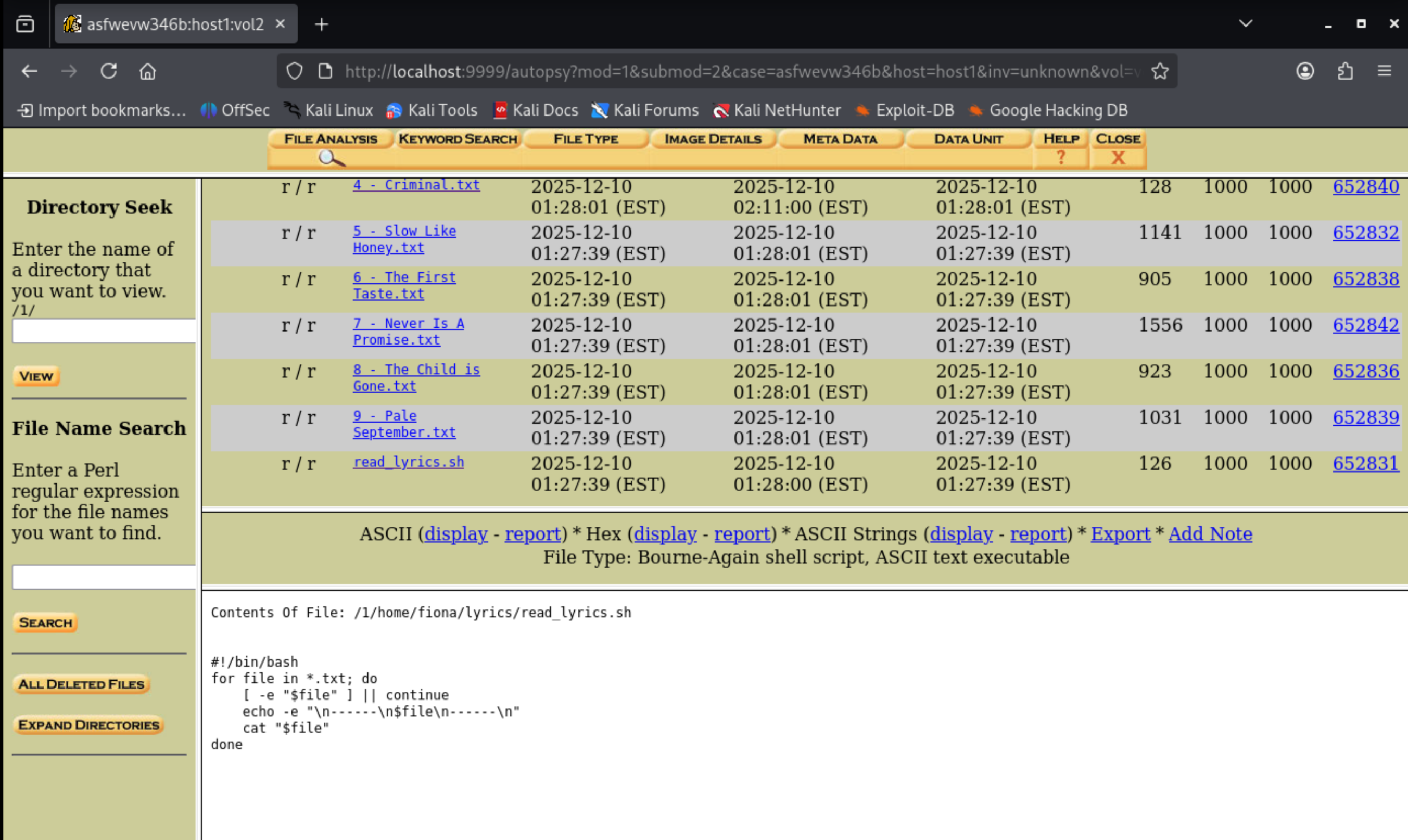Click the All Deleted Files button

[82, 684]
